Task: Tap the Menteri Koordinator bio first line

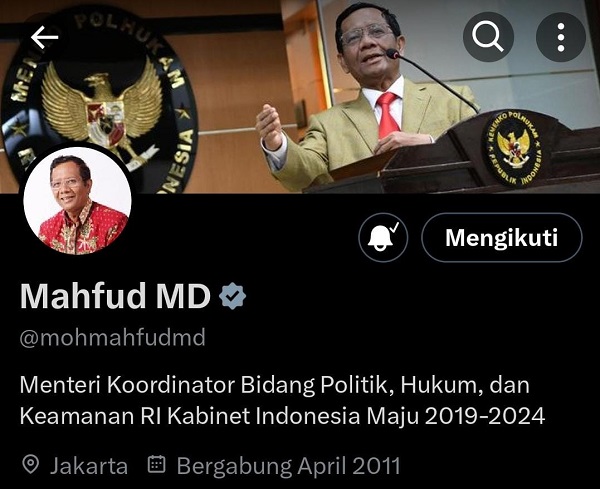Action: coord(274,385)
